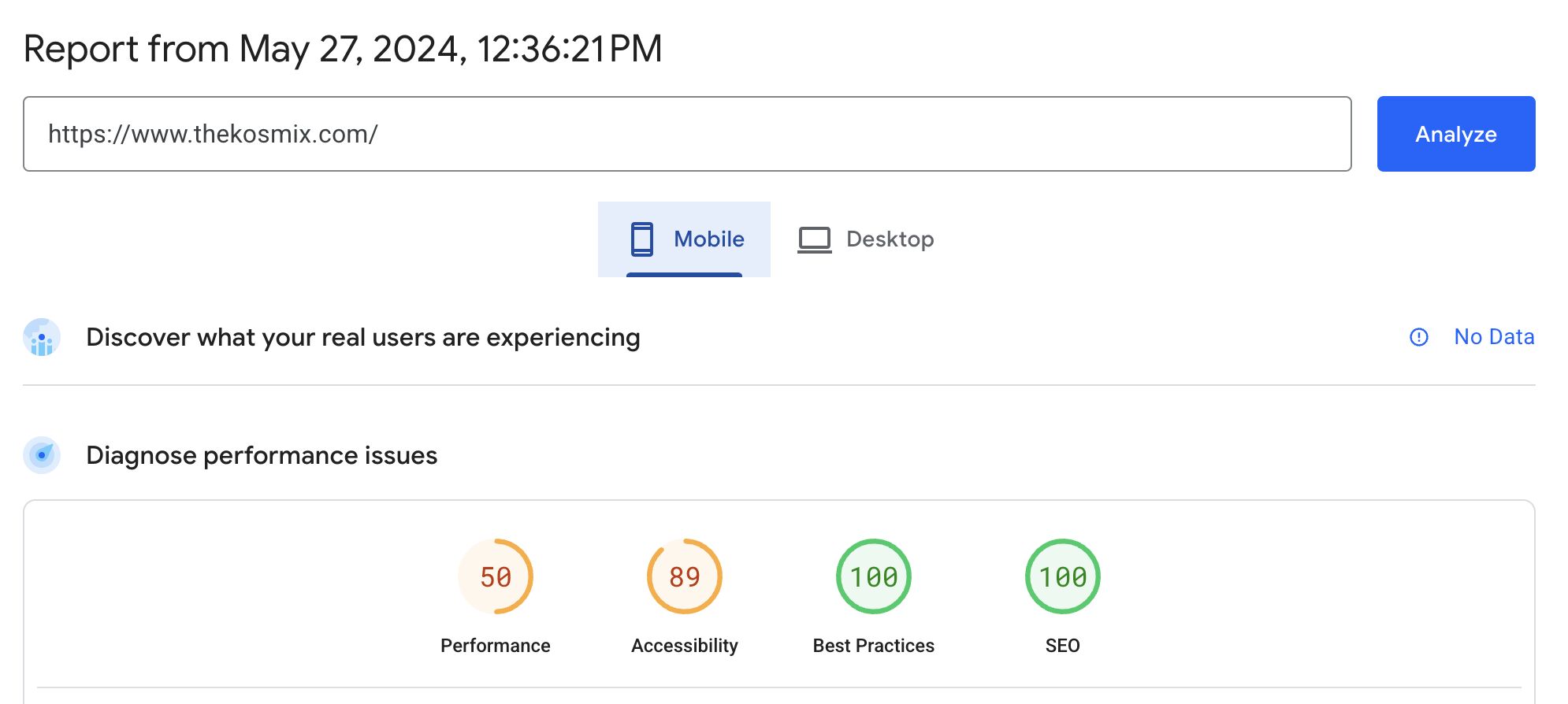Select the Best Practices score gauge 100
This screenshot has width=1568, height=704.
point(874,576)
